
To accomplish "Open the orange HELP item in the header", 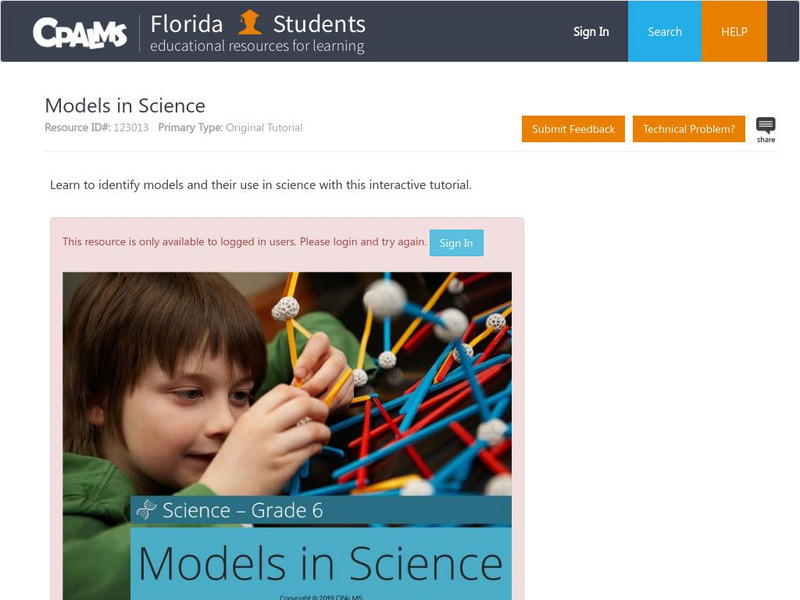I will [x=734, y=32].
